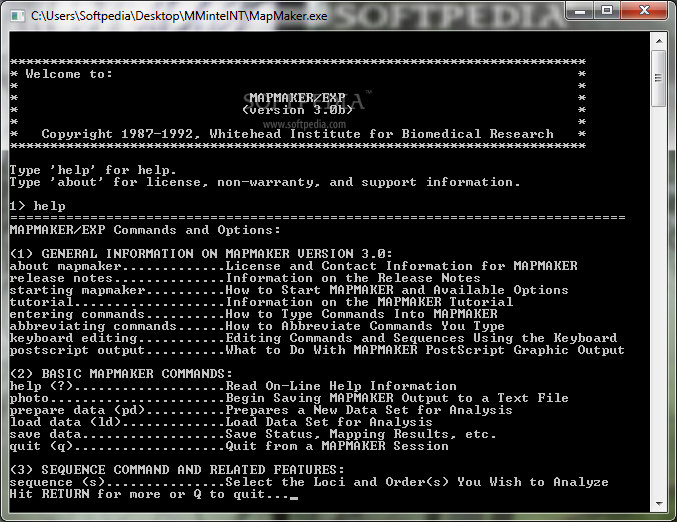Screen dimensions: 677x522
Task: Maximize the MapMaker.exe console window
Action: pyautogui.click(x=607, y=11)
